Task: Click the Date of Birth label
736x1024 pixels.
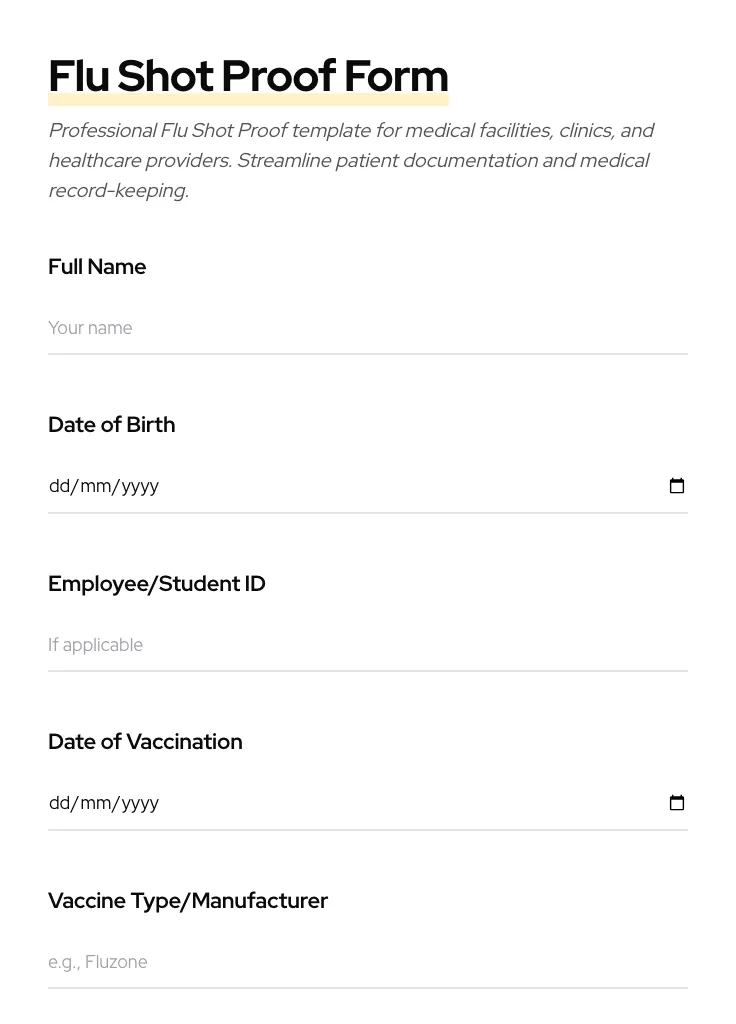Action: [111, 425]
